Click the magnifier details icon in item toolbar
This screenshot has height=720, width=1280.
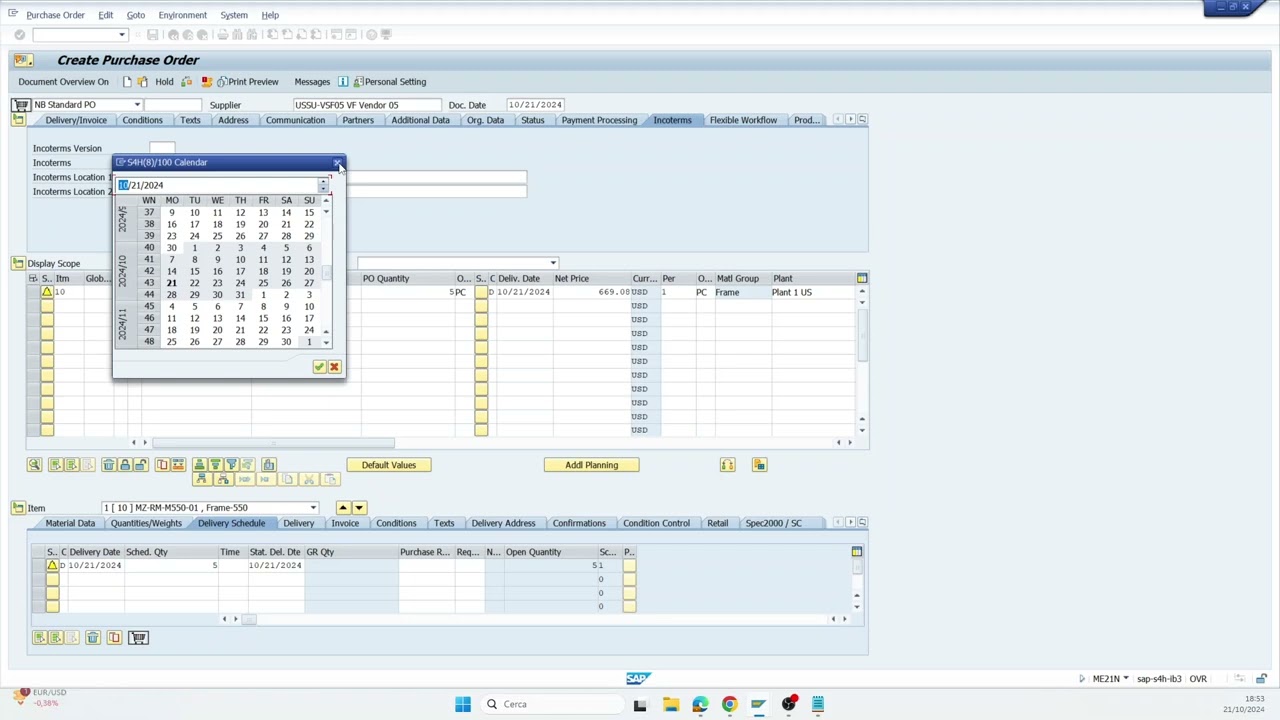(x=34, y=465)
